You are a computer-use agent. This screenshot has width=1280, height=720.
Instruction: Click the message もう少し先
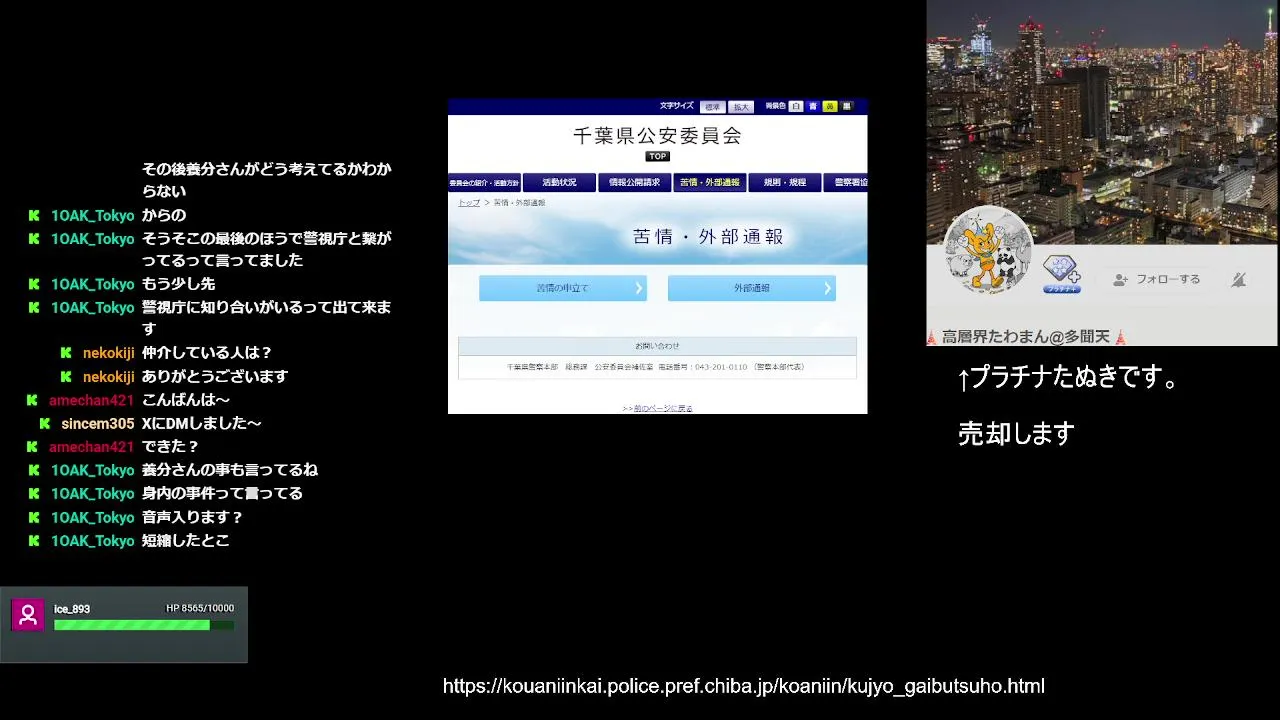tap(178, 284)
